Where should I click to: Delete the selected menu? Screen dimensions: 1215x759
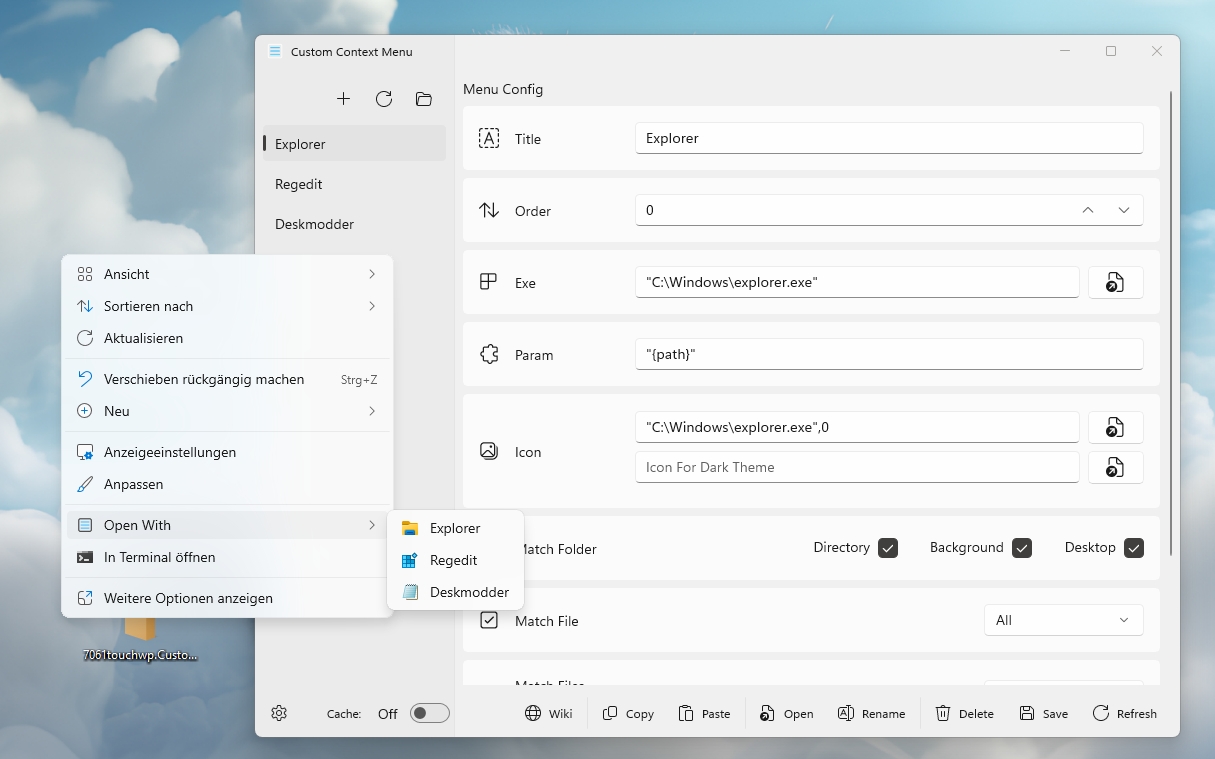[964, 713]
